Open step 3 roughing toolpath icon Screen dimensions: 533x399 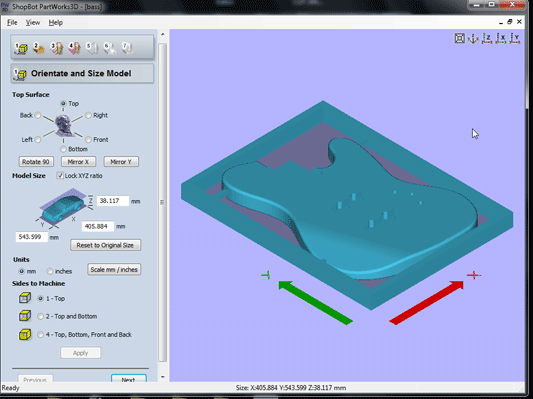[57, 48]
